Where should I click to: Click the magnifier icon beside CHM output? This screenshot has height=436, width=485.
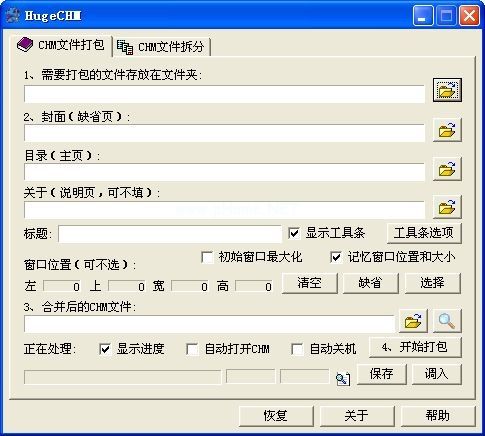(x=447, y=321)
